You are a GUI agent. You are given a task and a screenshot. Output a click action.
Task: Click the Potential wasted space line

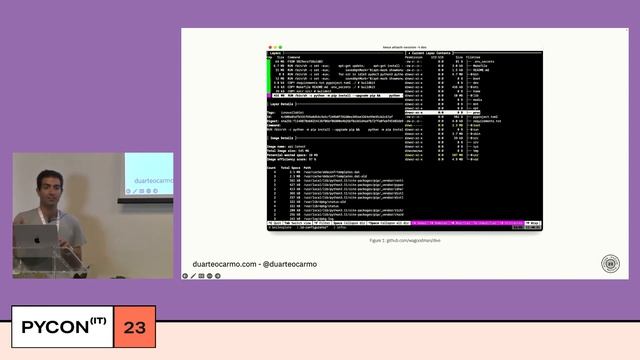(292, 155)
